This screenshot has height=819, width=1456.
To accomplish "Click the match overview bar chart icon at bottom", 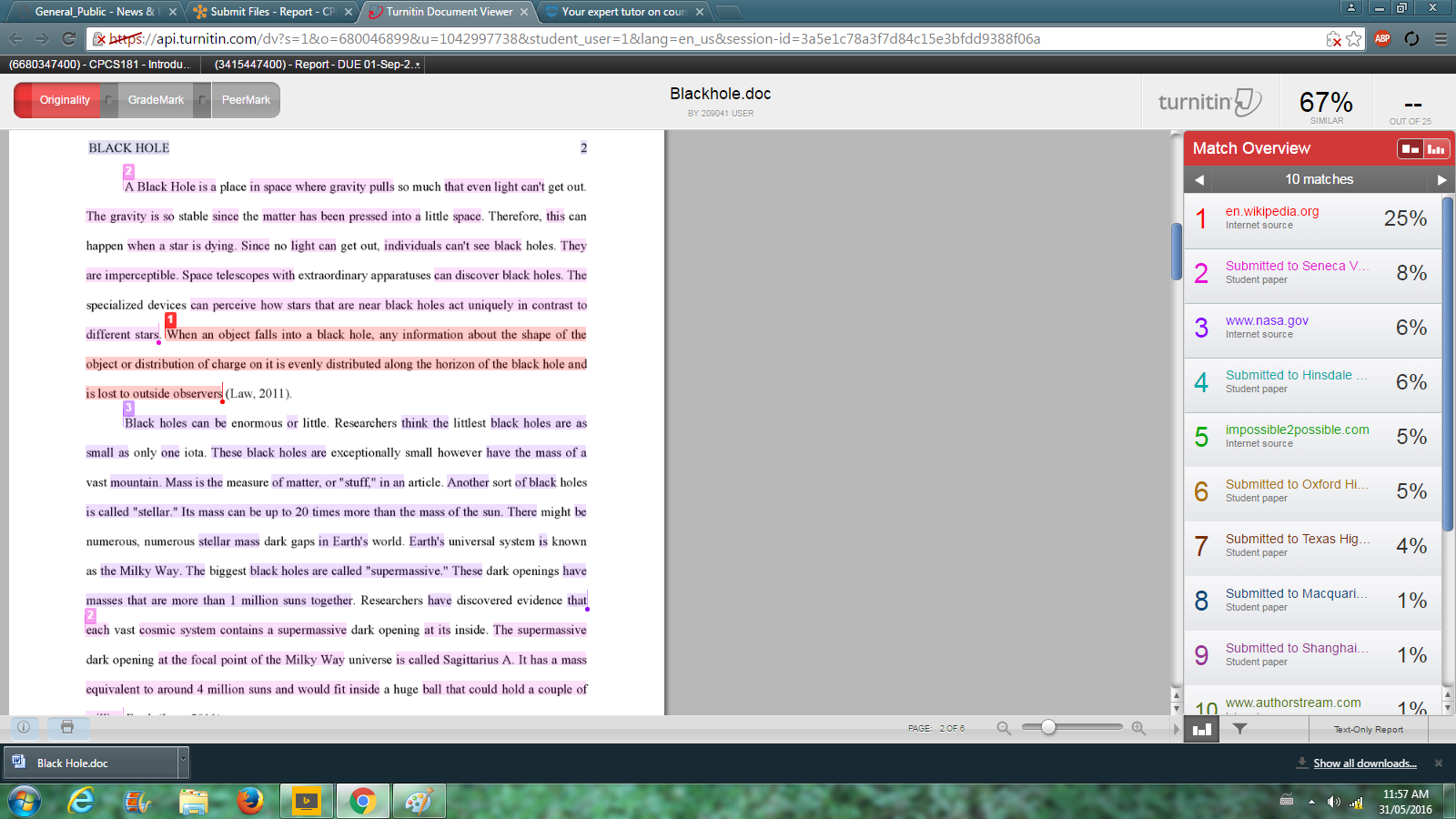I will 1201,729.
